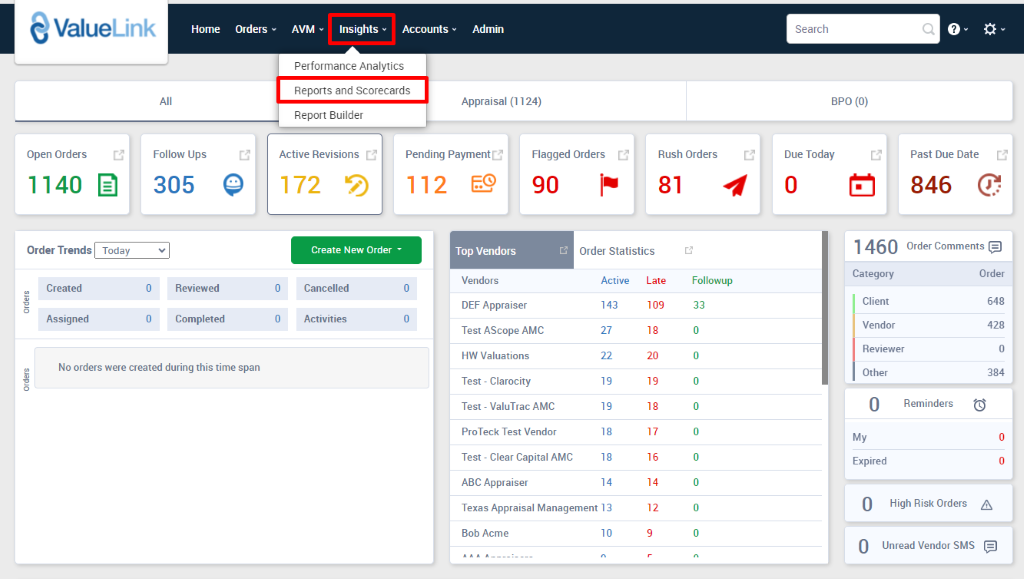The image size is (1024, 579).
Task: Click the Pending Payment money icon
Action: (483, 184)
